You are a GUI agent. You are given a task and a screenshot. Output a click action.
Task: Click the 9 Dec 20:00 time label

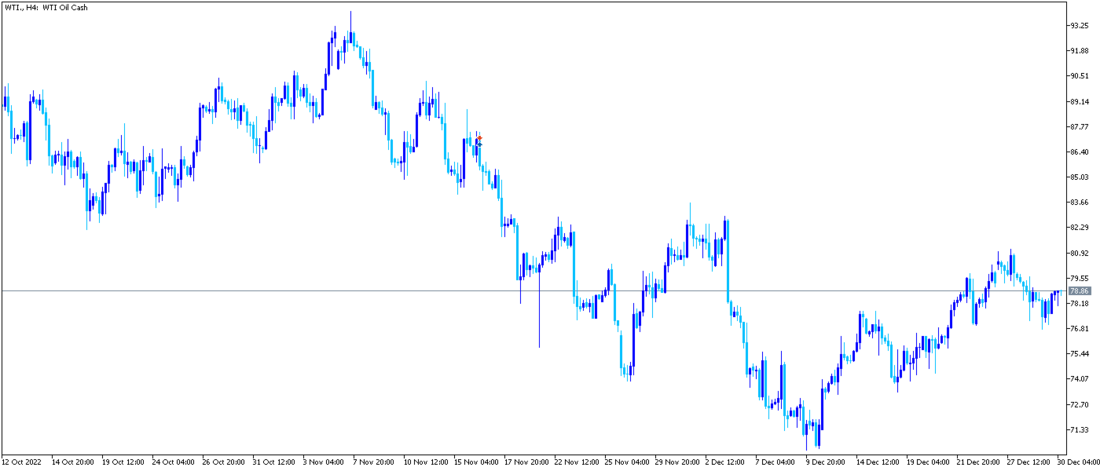tap(827, 462)
